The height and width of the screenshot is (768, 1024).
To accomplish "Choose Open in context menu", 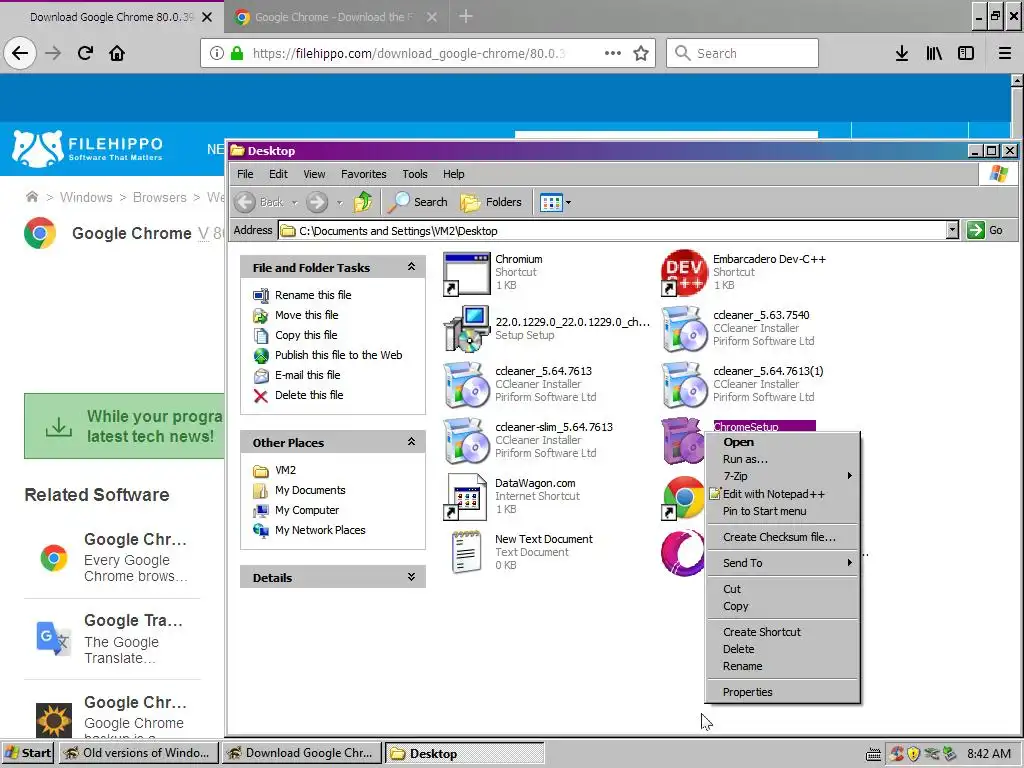I will tap(782, 442).
